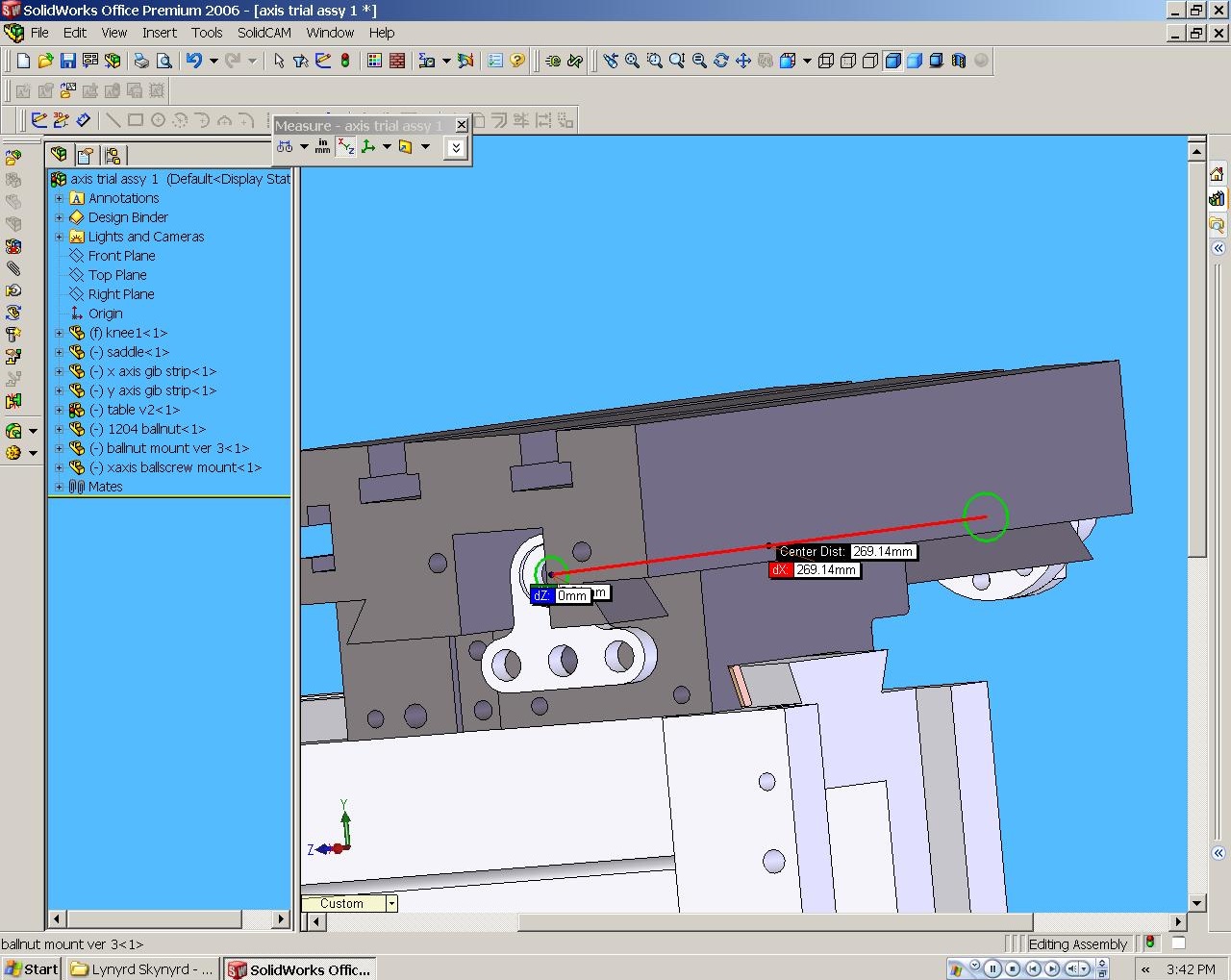Screen dimensions: 1231x980
Task: Expand the Mates folder in tree
Action: (59, 487)
